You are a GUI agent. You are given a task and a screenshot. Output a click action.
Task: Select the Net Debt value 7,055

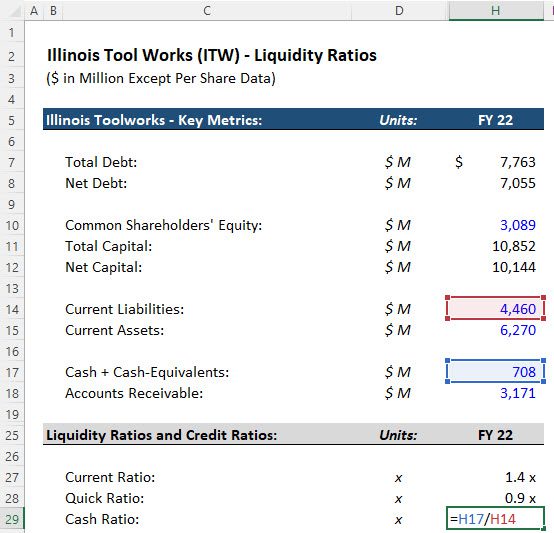pyautogui.click(x=518, y=183)
